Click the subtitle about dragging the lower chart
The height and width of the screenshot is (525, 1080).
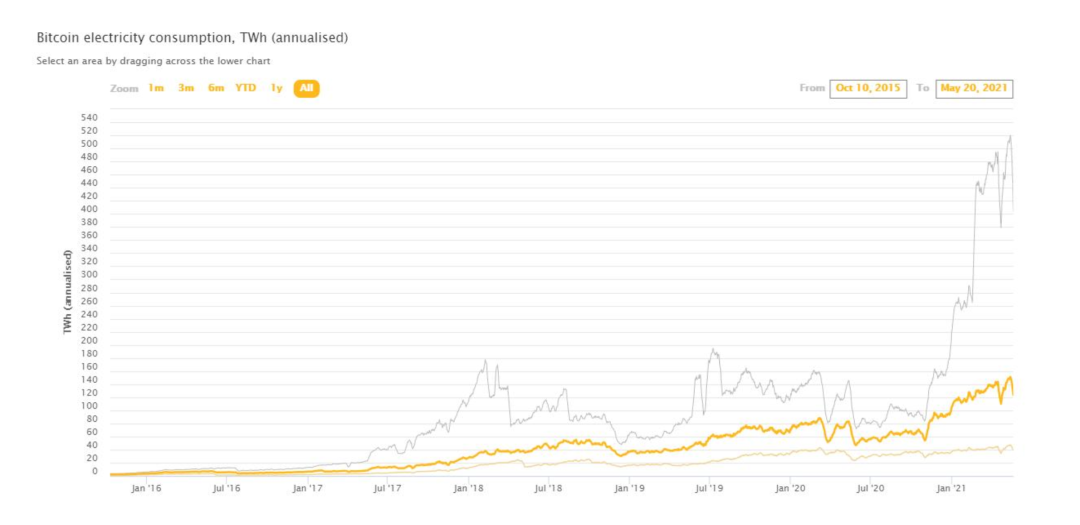coord(153,61)
